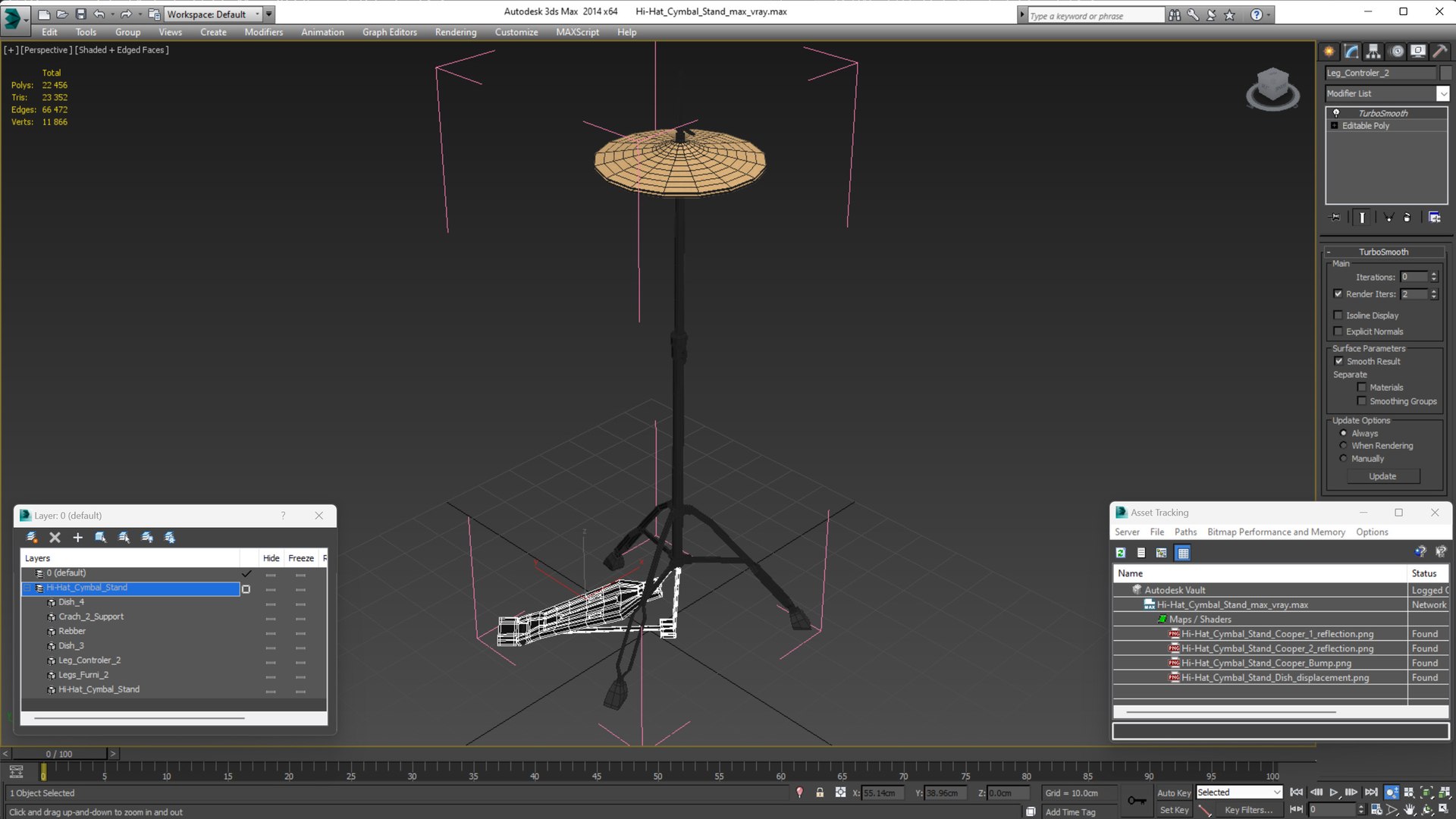Viewport: 1456px width, 819px height.
Task: Click Table View icon in Asset Tracking
Action: click(x=1183, y=553)
